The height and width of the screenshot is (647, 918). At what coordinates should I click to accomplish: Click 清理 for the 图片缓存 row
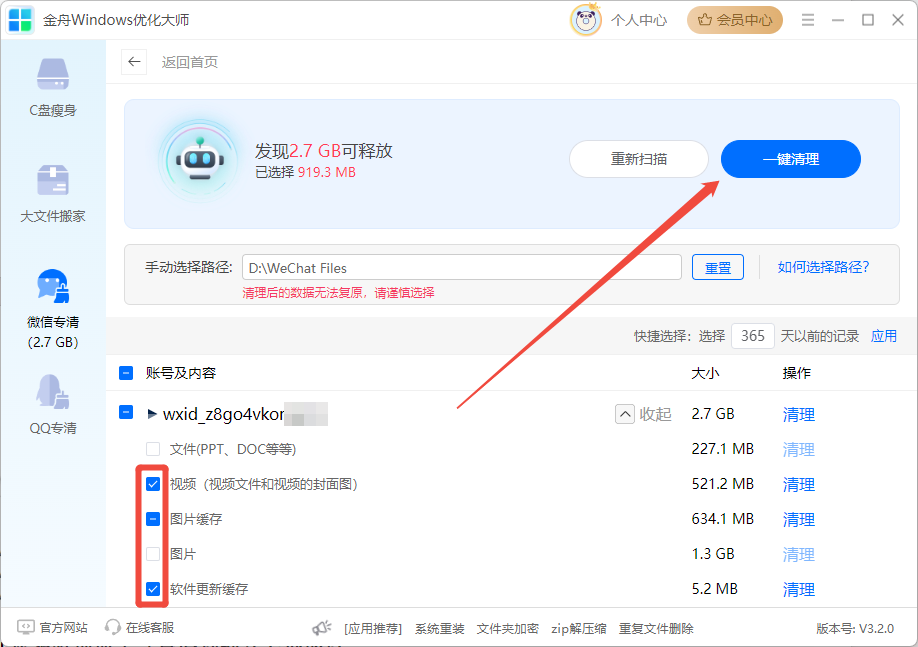click(799, 519)
